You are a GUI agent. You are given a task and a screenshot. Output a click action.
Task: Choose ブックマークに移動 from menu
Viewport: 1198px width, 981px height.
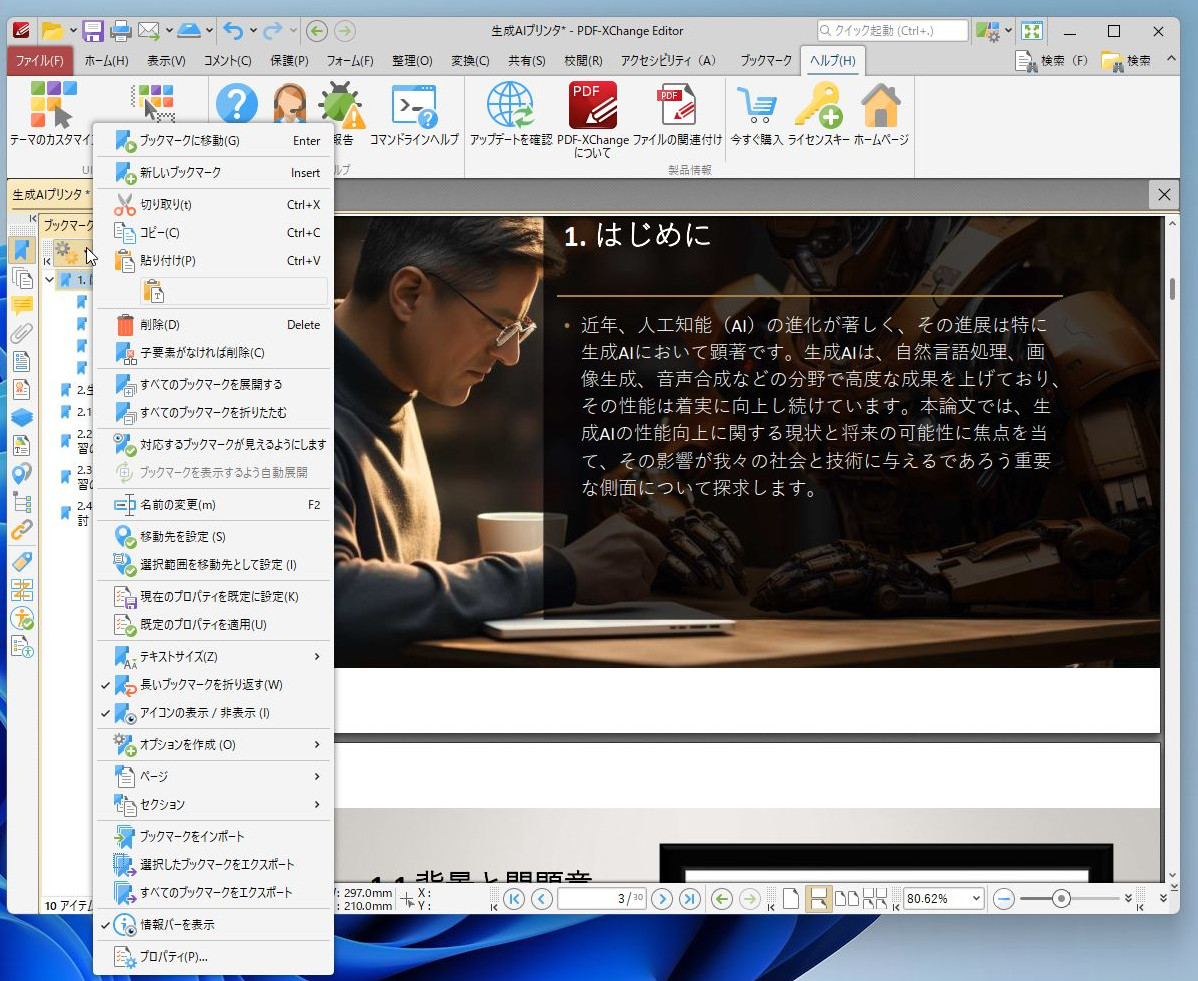point(214,141)
